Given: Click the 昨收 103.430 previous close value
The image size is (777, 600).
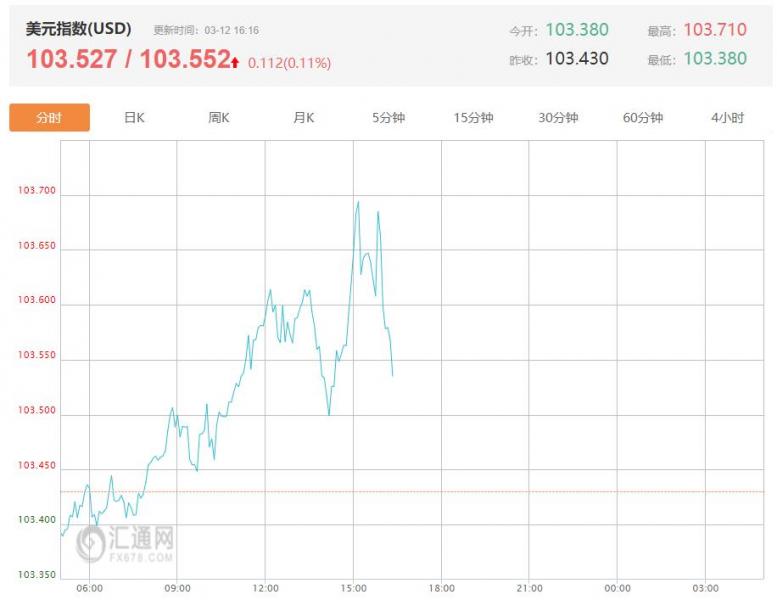Looking at the screenshot, I should [576, 59].
